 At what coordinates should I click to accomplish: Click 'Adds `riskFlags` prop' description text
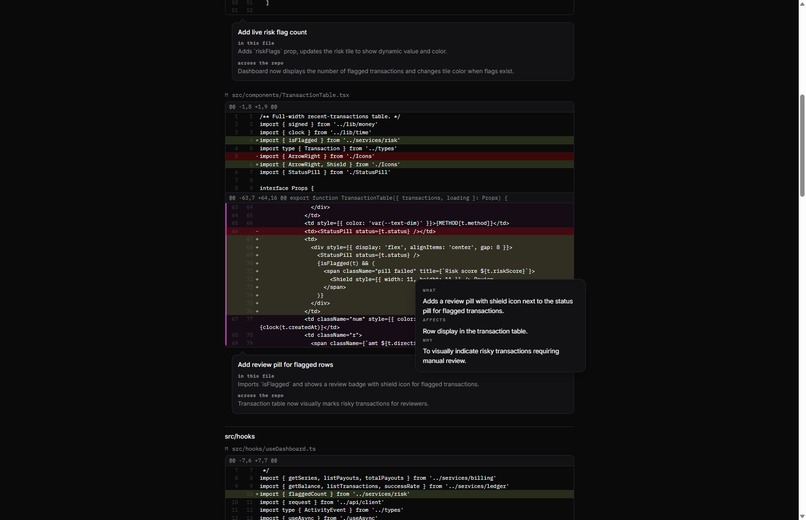coord(342,51)
